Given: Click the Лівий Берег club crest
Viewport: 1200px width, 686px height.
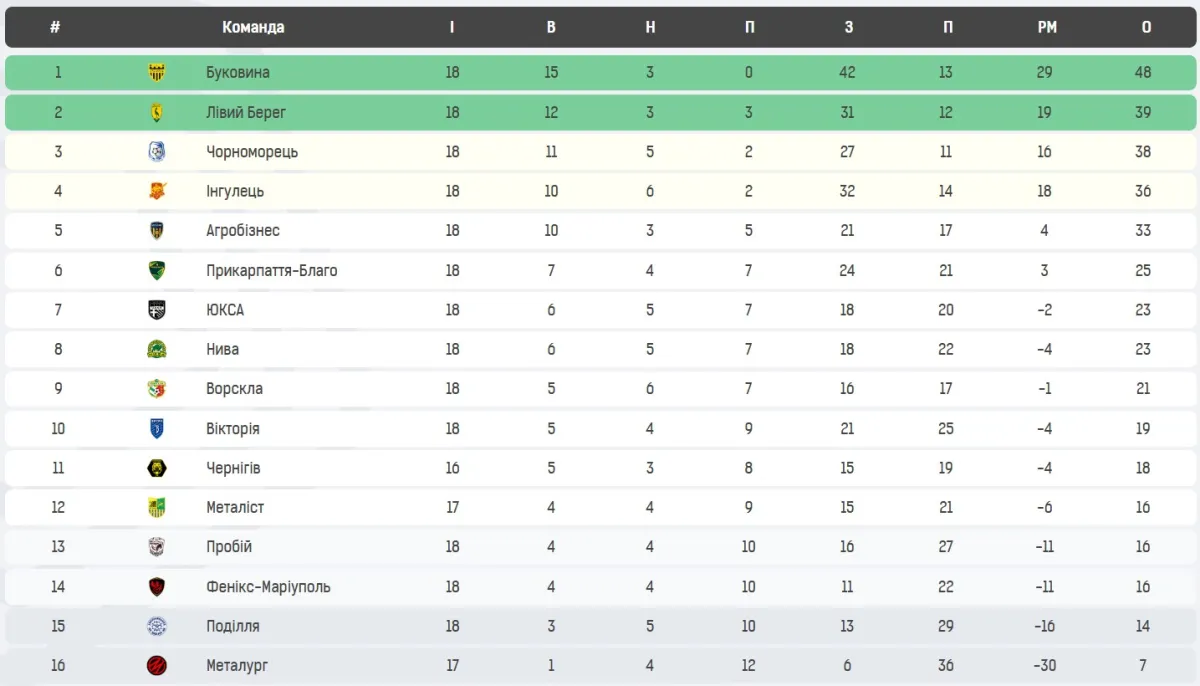Looking at the screenshot, I should [x=157, y=113].
